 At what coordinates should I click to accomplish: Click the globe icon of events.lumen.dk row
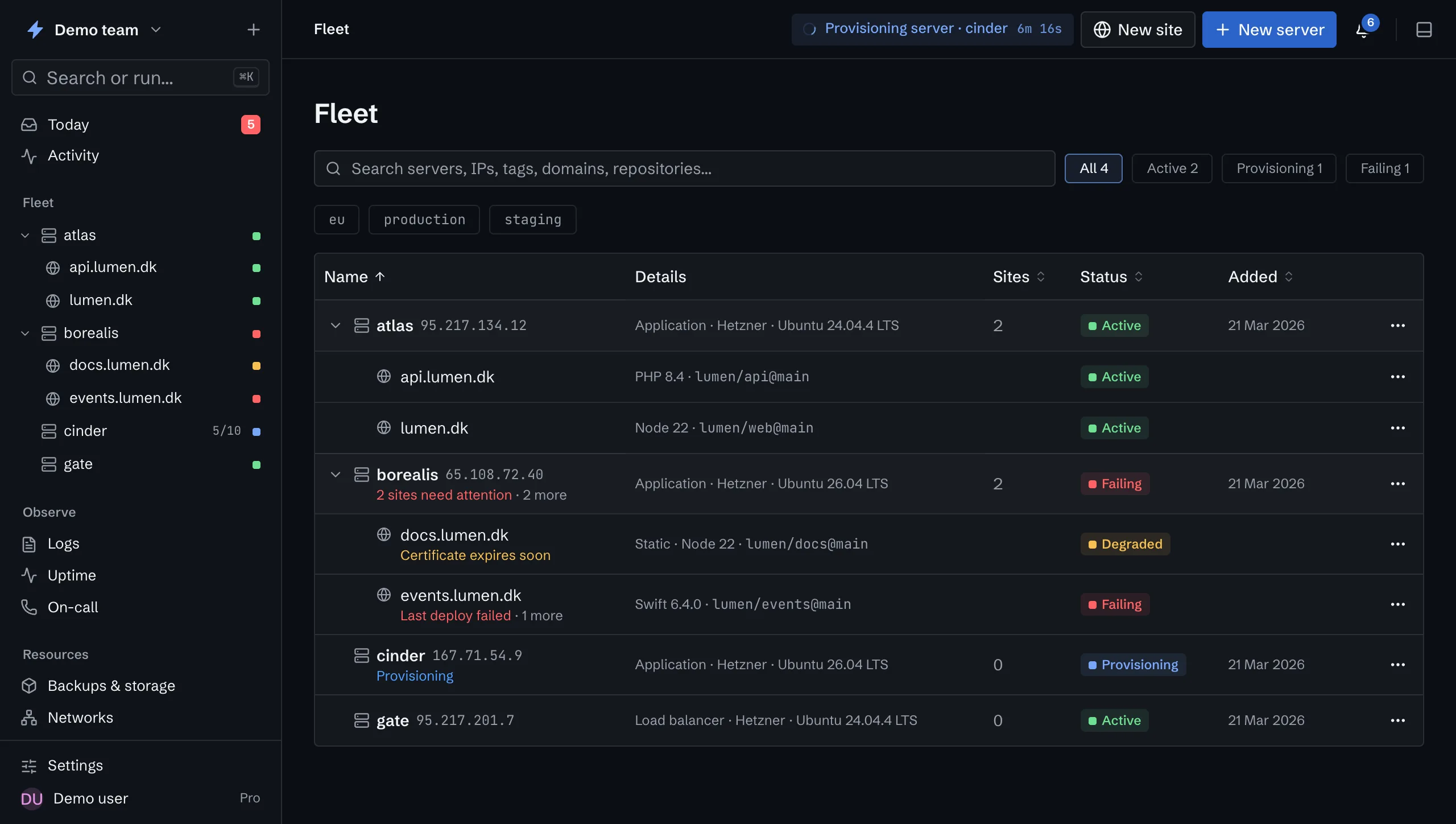coord(384,595)
